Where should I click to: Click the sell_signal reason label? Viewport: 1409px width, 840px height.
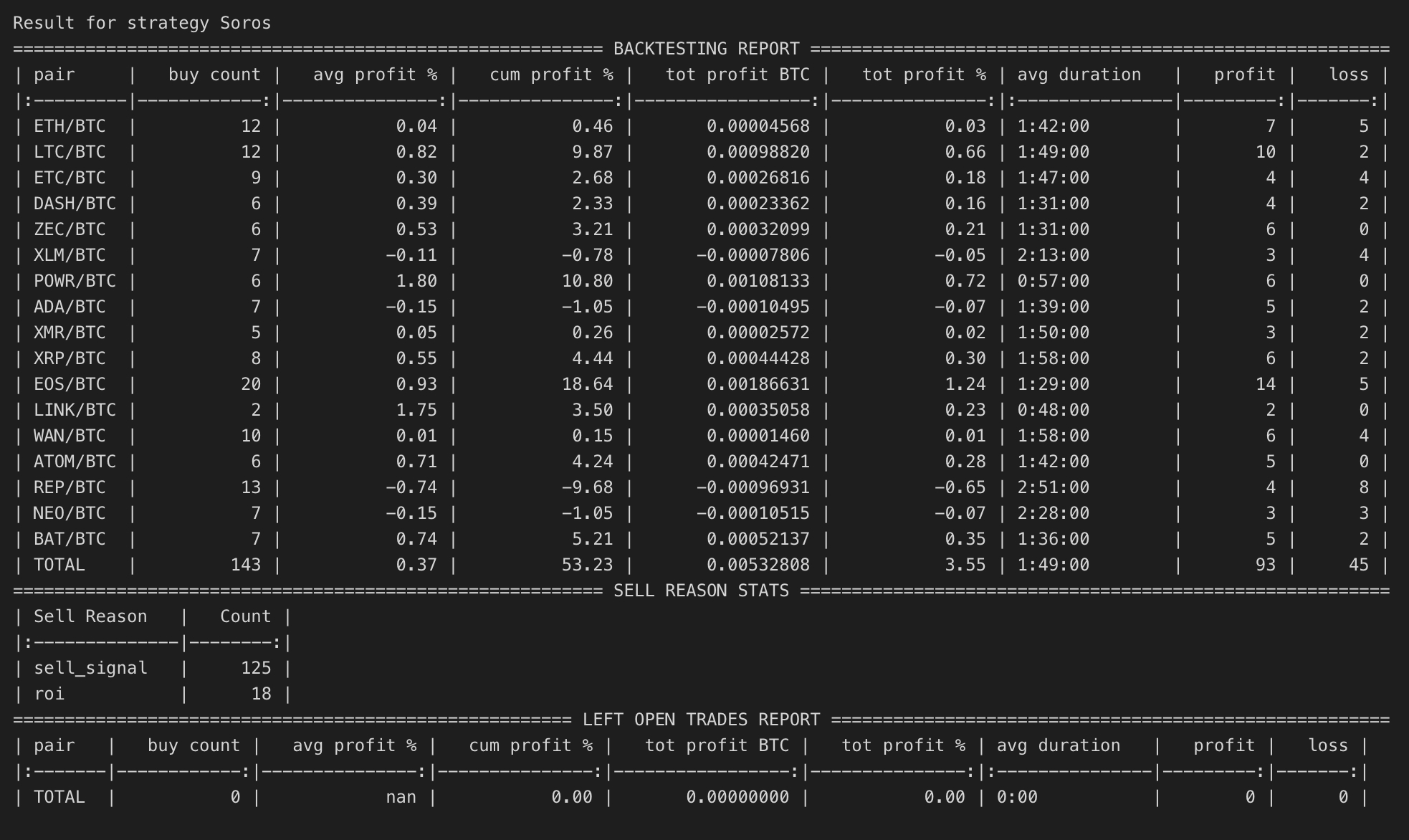tap(90, 668)
